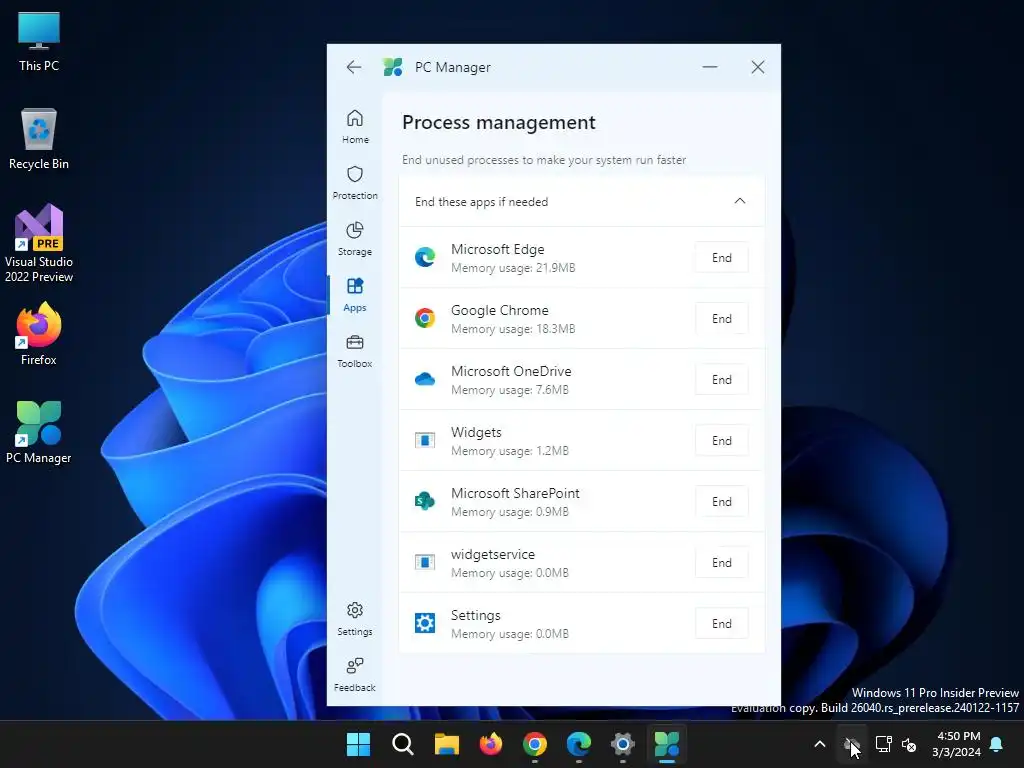Select the Recycle Bin desktop icon
Image resolution: width=1024 pixels, height=768 pixels.
(39, 139)
